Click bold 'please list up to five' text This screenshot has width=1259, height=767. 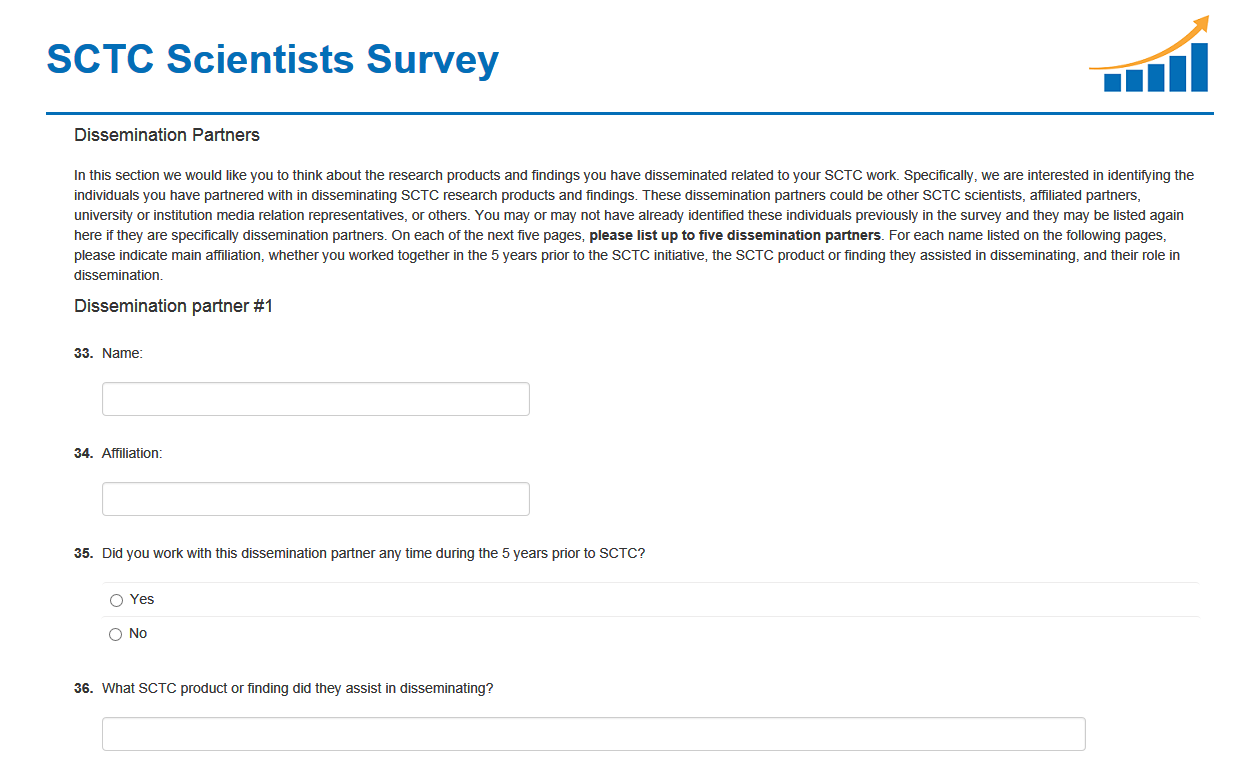pyautogui.click(x=735, y=235)
